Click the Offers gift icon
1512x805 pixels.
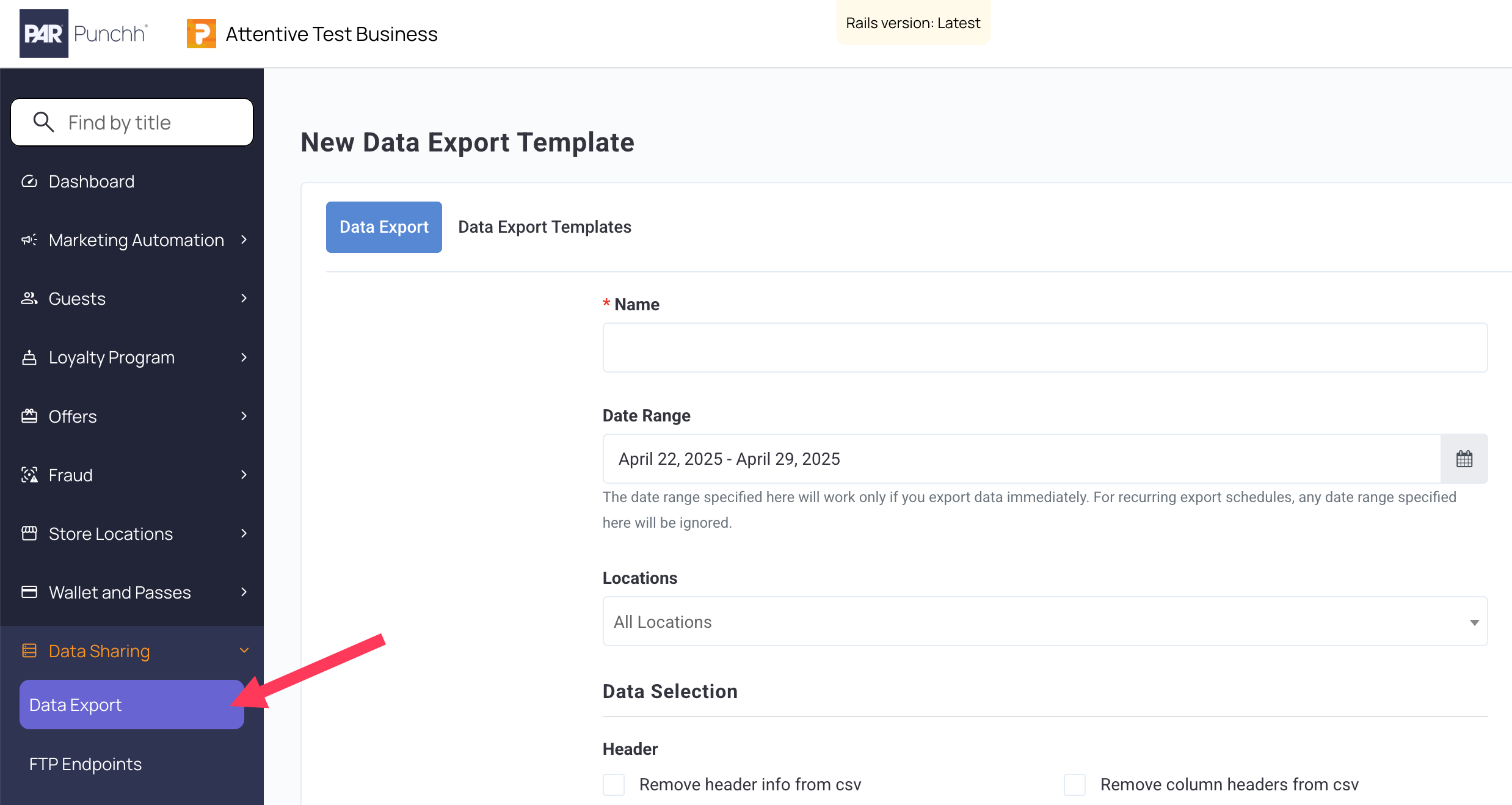coord(29,416)
